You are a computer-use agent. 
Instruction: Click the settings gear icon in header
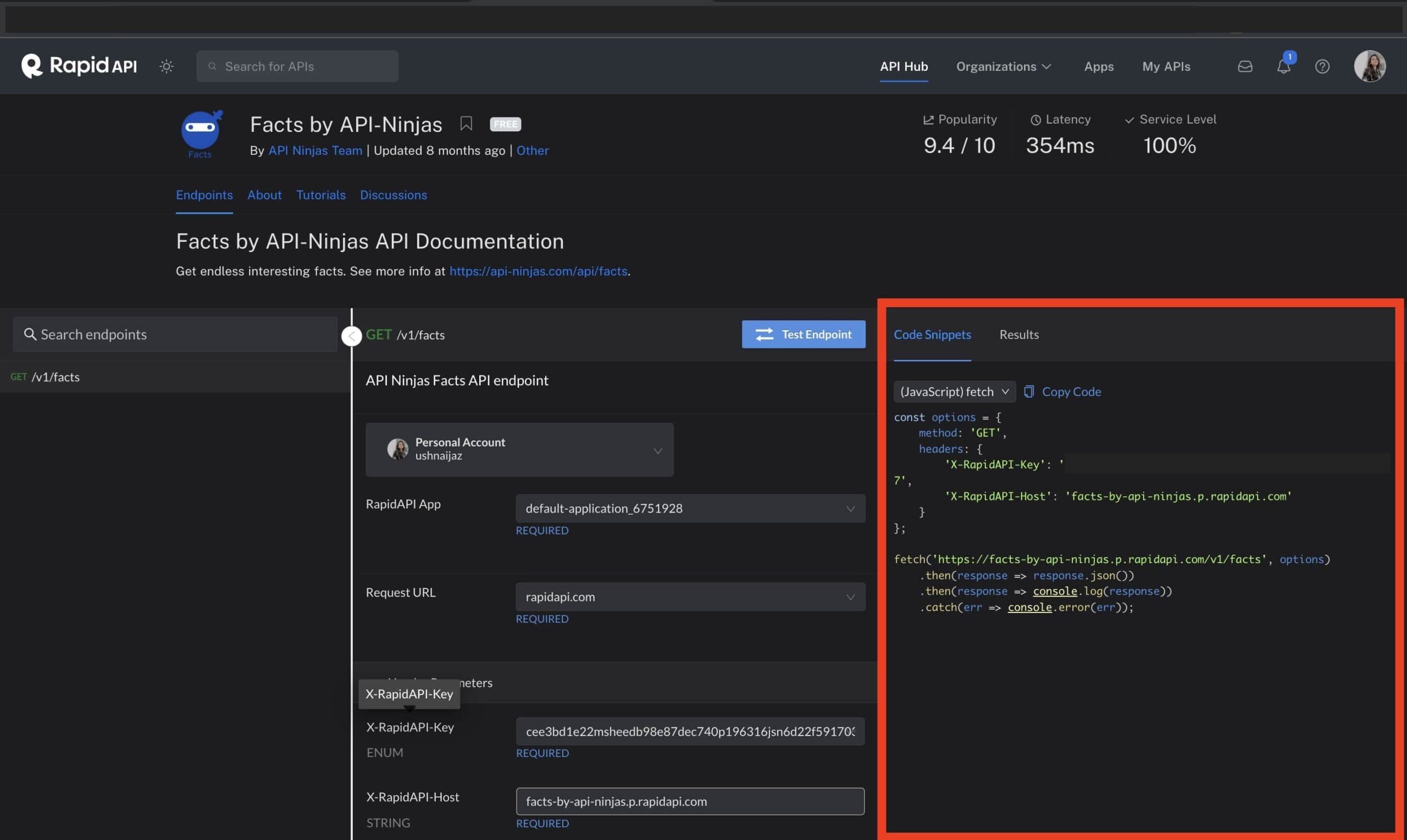coord(166,66)
